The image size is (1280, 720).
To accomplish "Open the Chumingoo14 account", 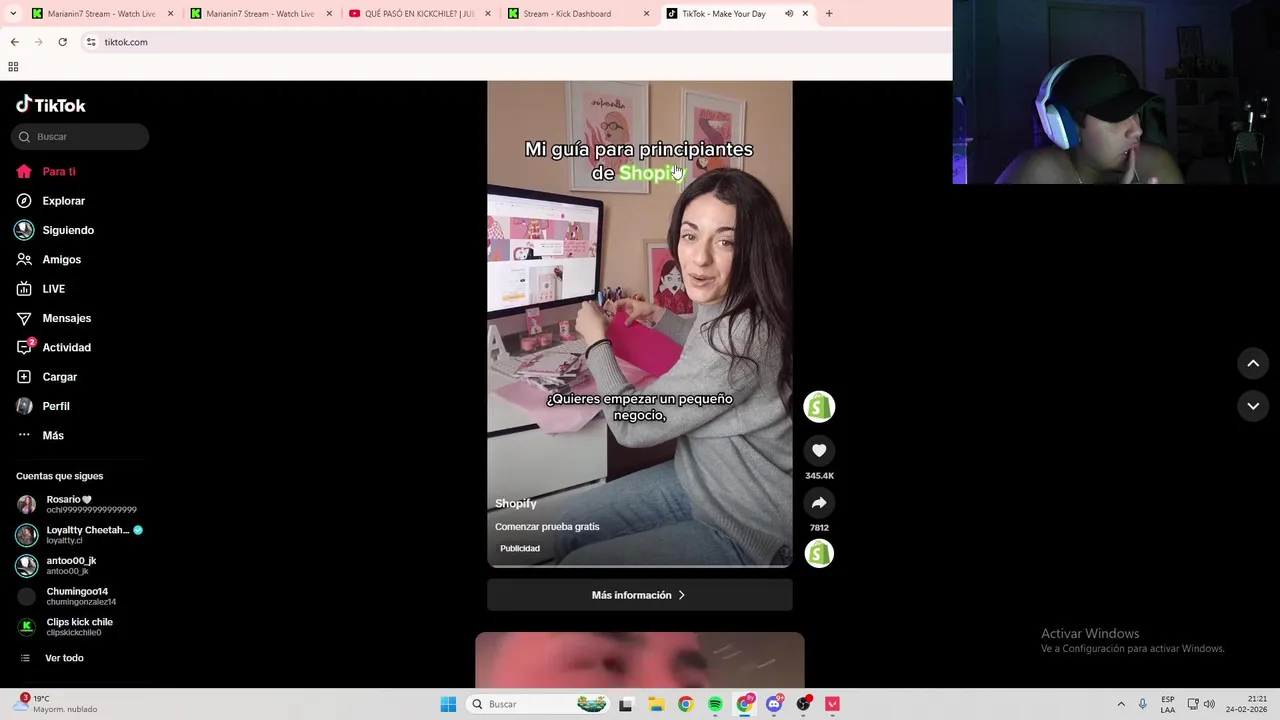I will coord(66,596).
